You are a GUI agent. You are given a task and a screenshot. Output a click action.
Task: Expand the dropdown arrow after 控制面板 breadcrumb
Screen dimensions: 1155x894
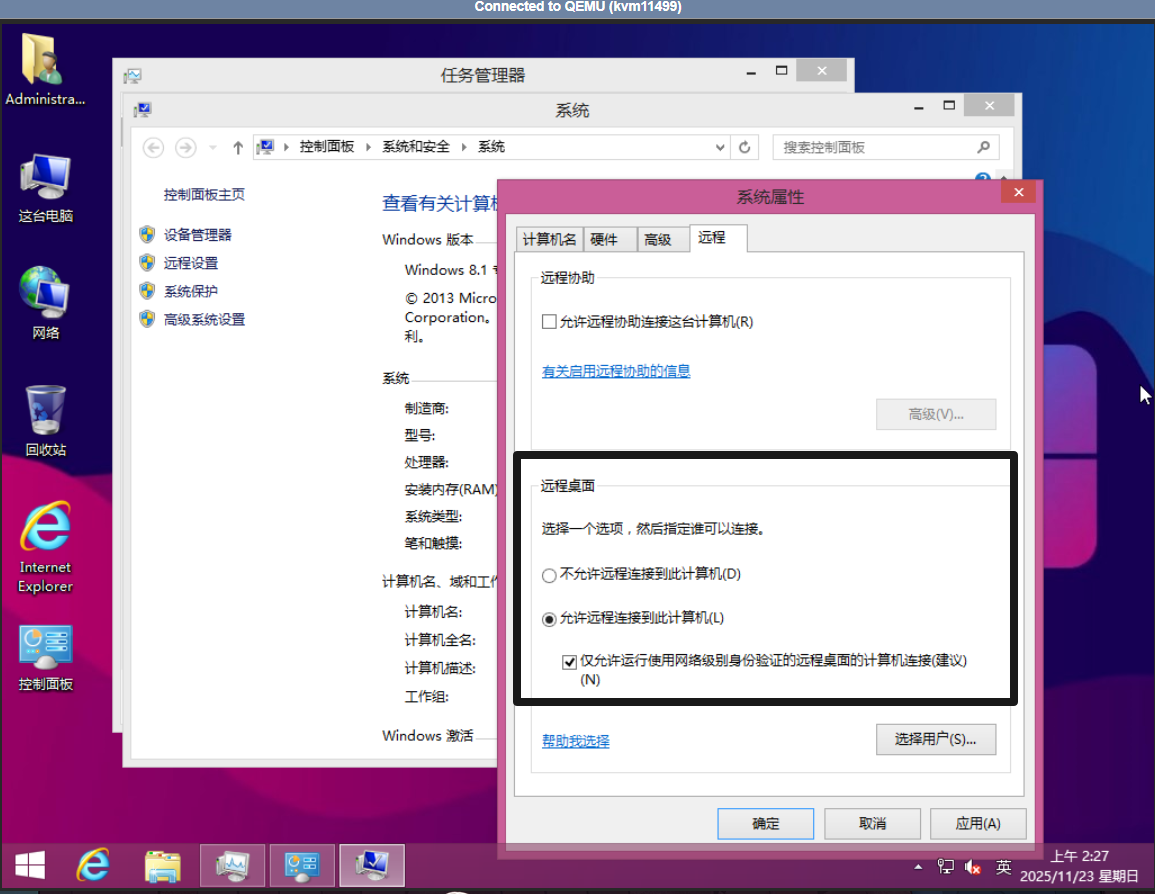[x=368, y=147]
